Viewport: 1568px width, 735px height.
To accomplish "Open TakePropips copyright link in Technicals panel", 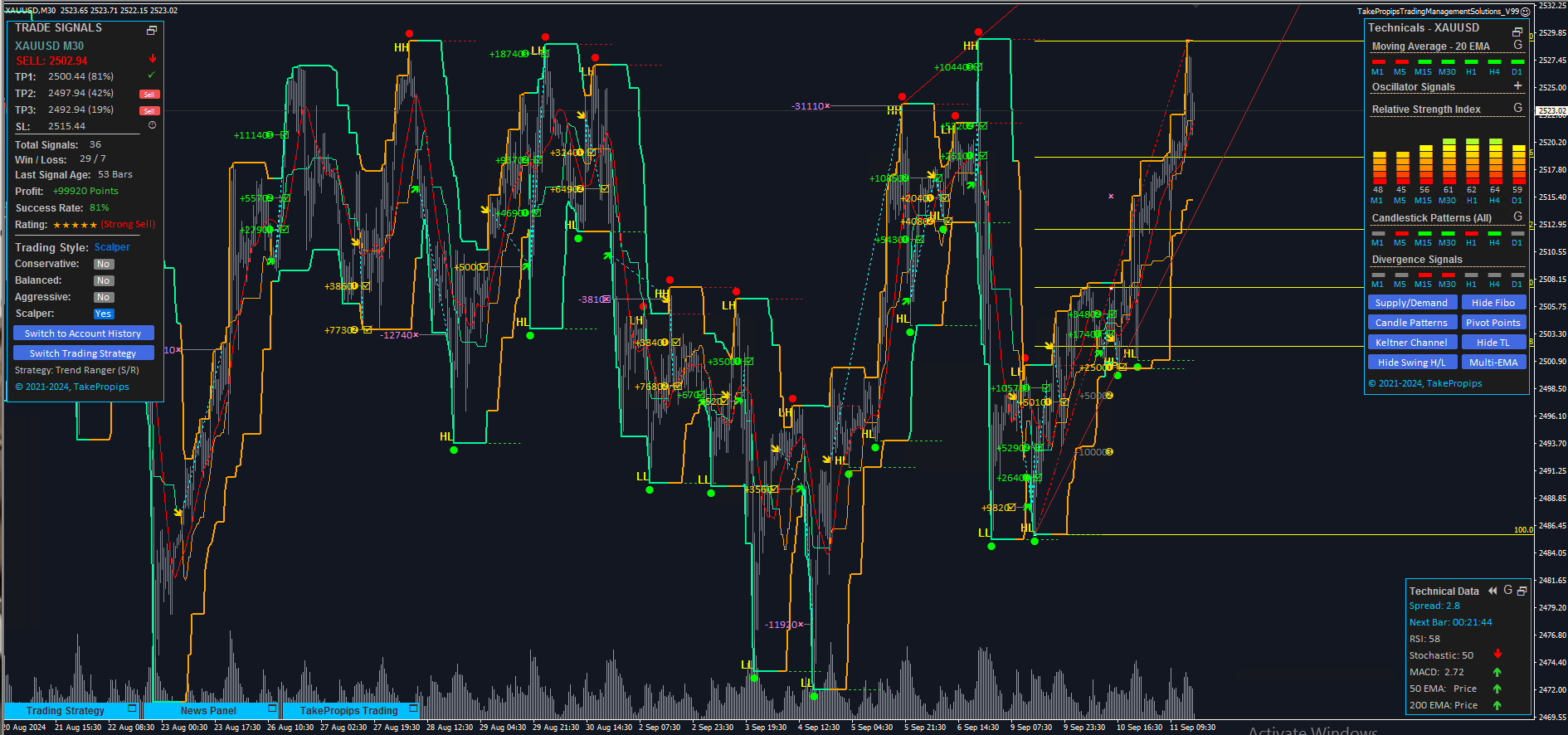I will (x=1425, y=383).
